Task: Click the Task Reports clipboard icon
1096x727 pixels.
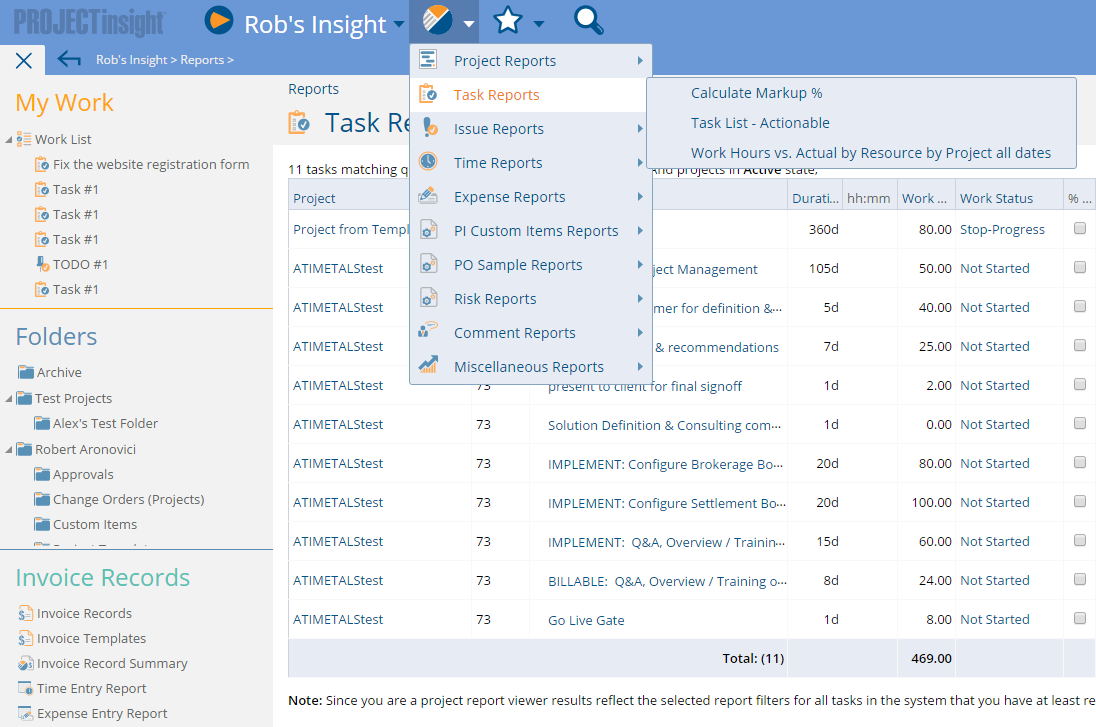Action: click(x=428, y=94)
